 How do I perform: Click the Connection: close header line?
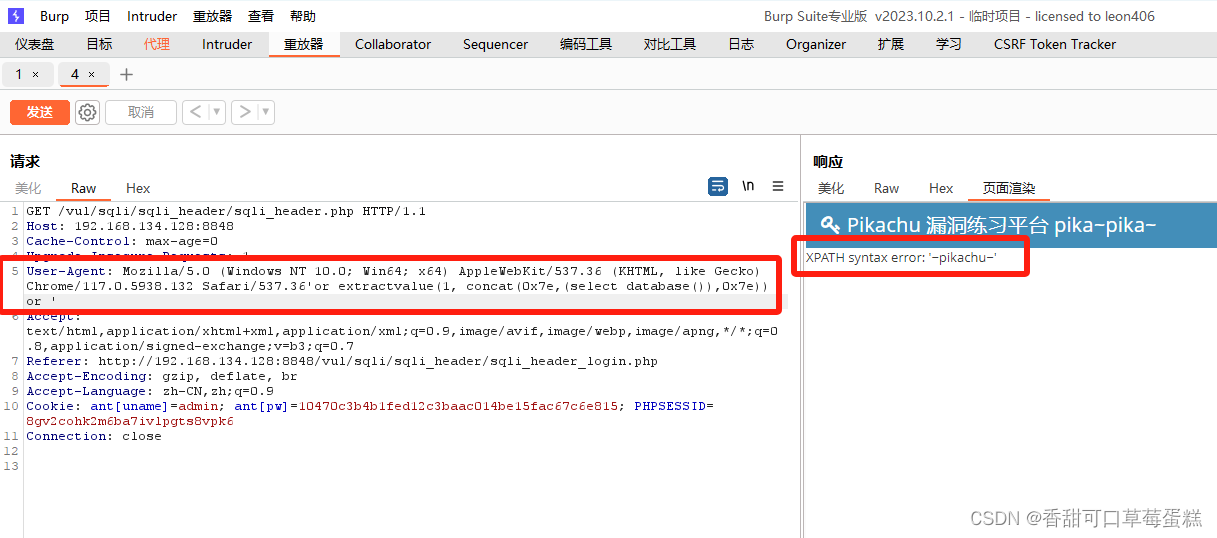(94, 436)
